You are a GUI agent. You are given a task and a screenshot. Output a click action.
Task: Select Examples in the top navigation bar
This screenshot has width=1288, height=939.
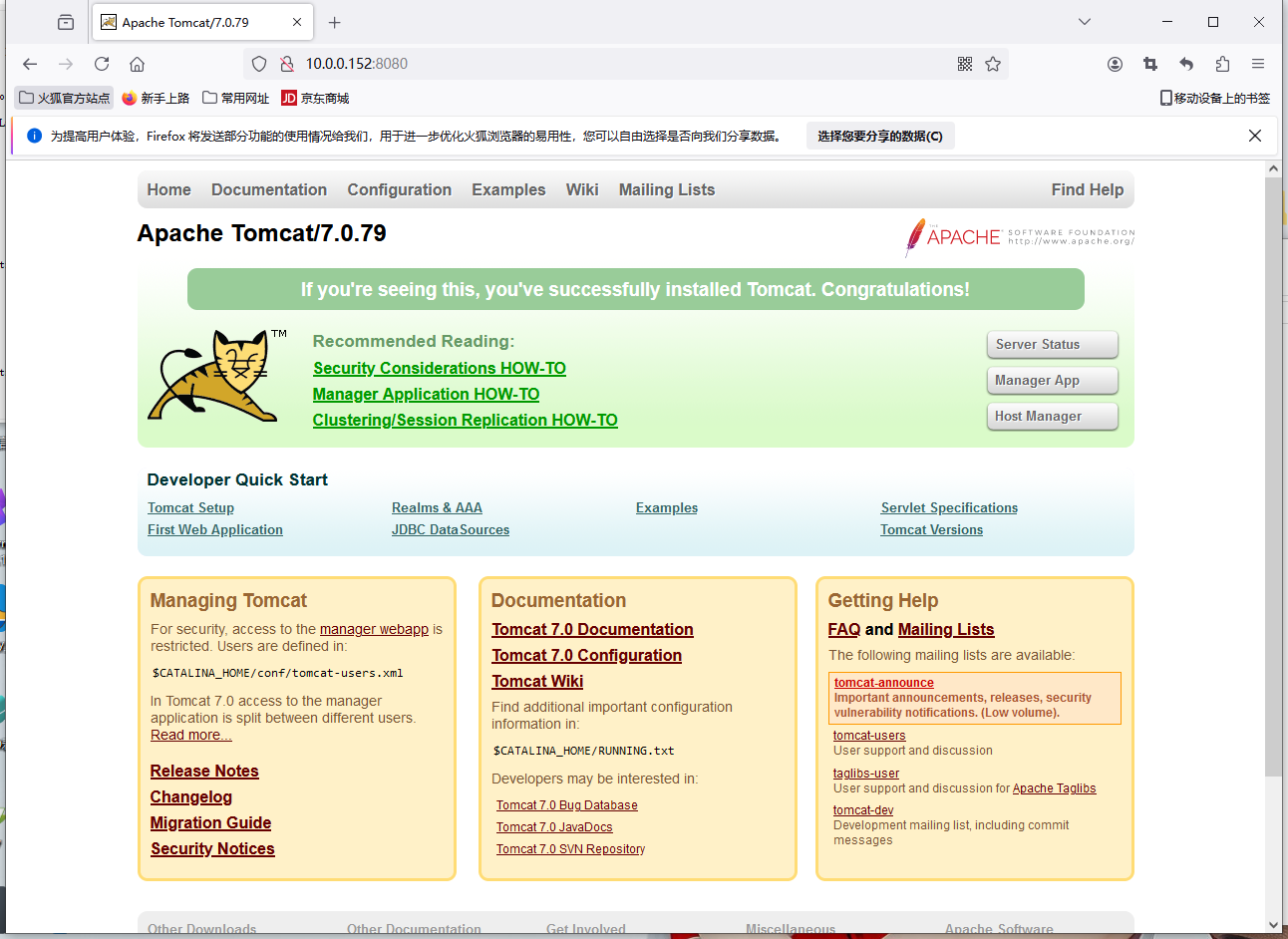click(508, 189)
